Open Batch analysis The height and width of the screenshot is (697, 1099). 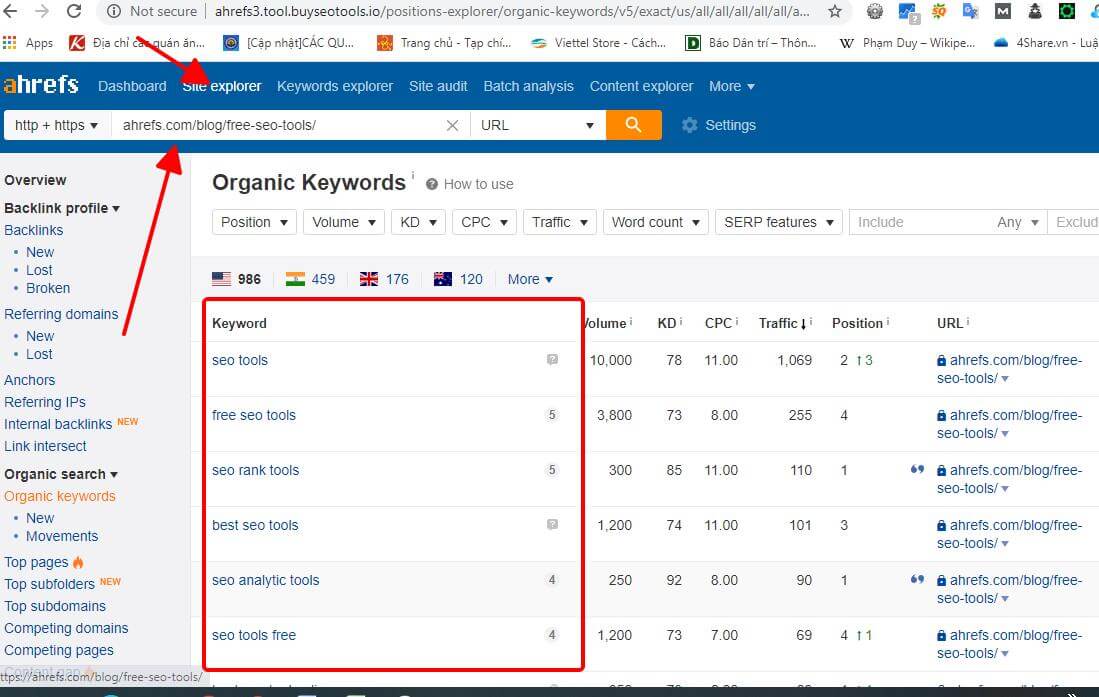(528, 86)
